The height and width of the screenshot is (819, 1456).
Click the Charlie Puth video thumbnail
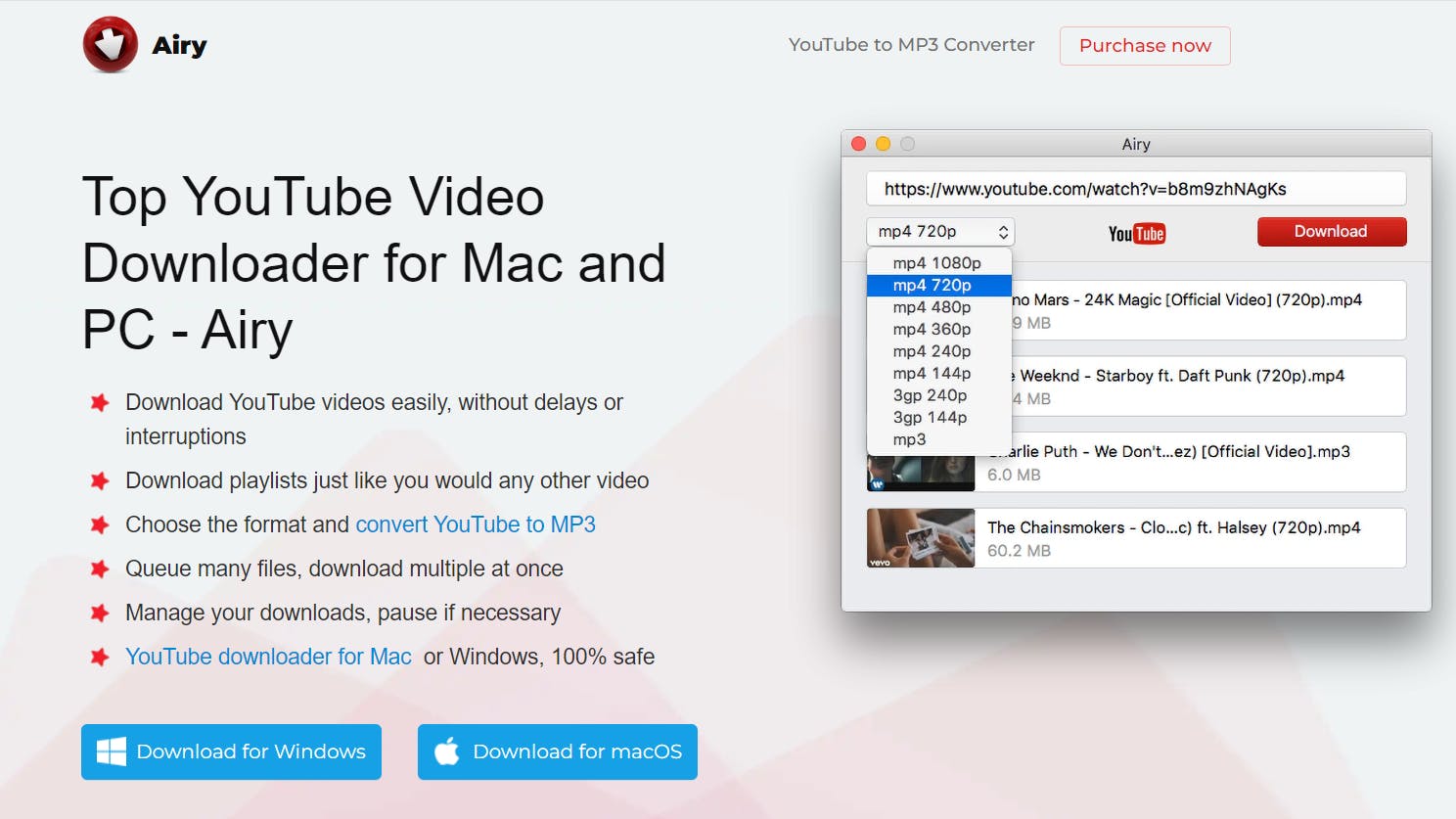click(921, 473)
